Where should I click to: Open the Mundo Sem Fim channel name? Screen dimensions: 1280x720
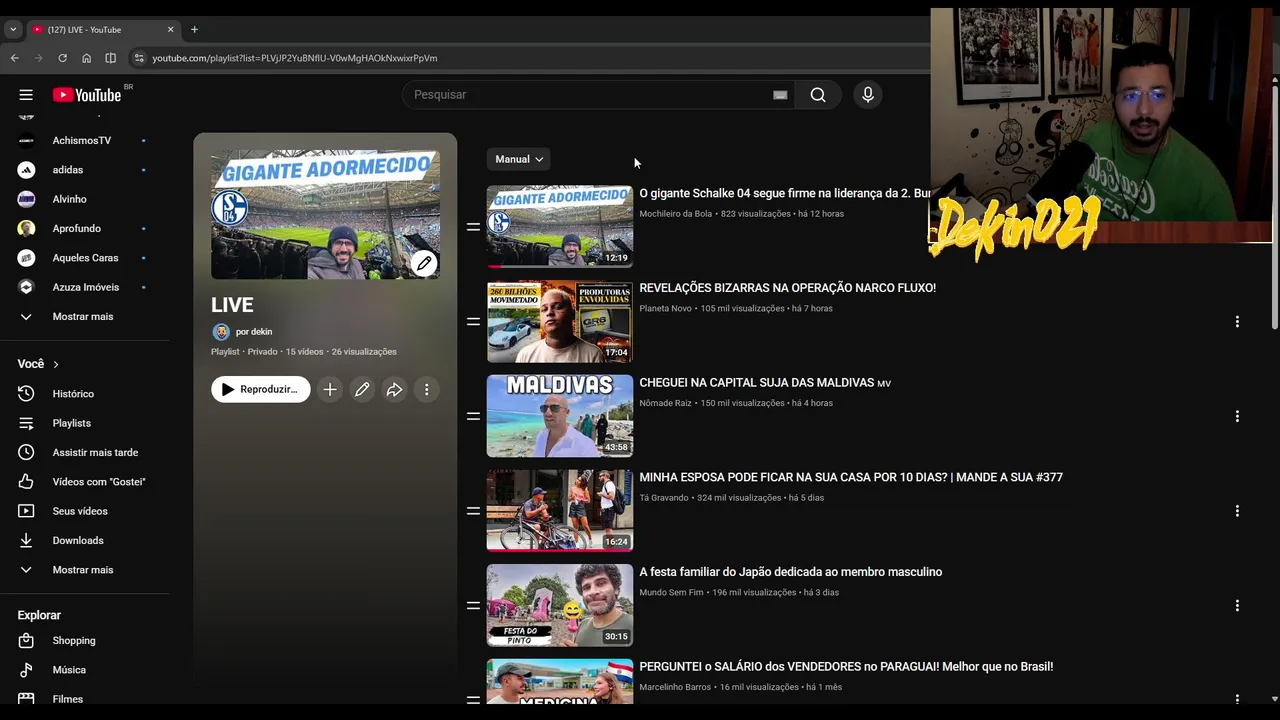(x=671, y=593)
